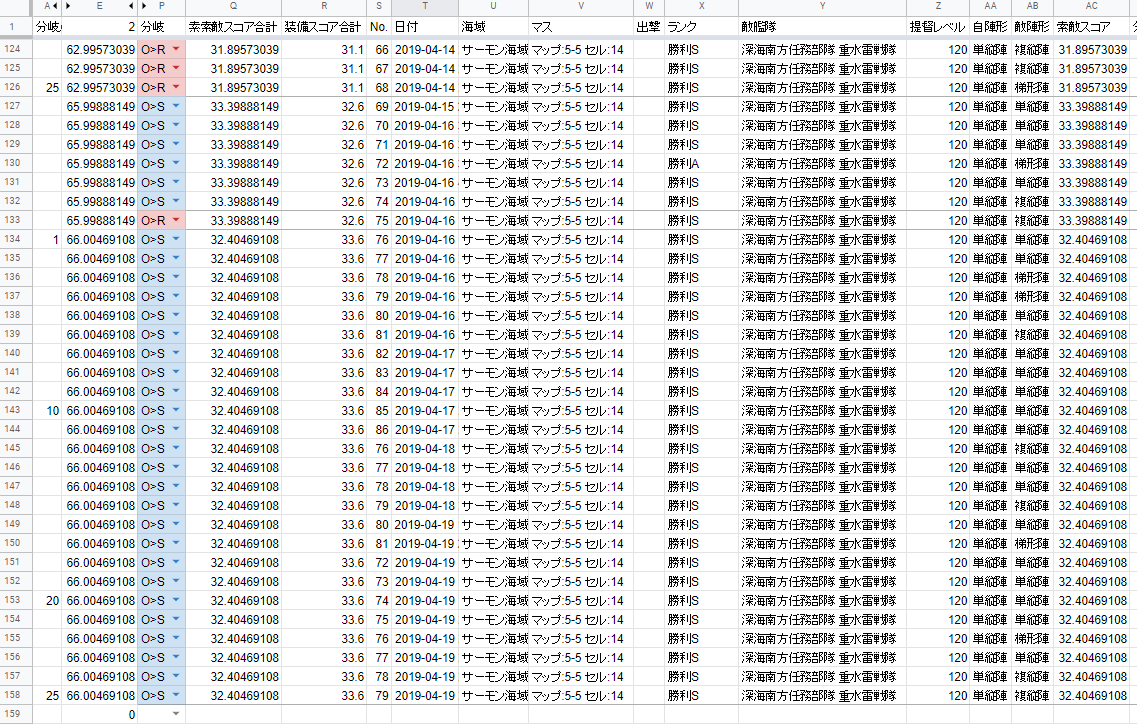Click the cell showing 2019-04-15
The width and height of the screenshot is (1137, 724).
424,106
